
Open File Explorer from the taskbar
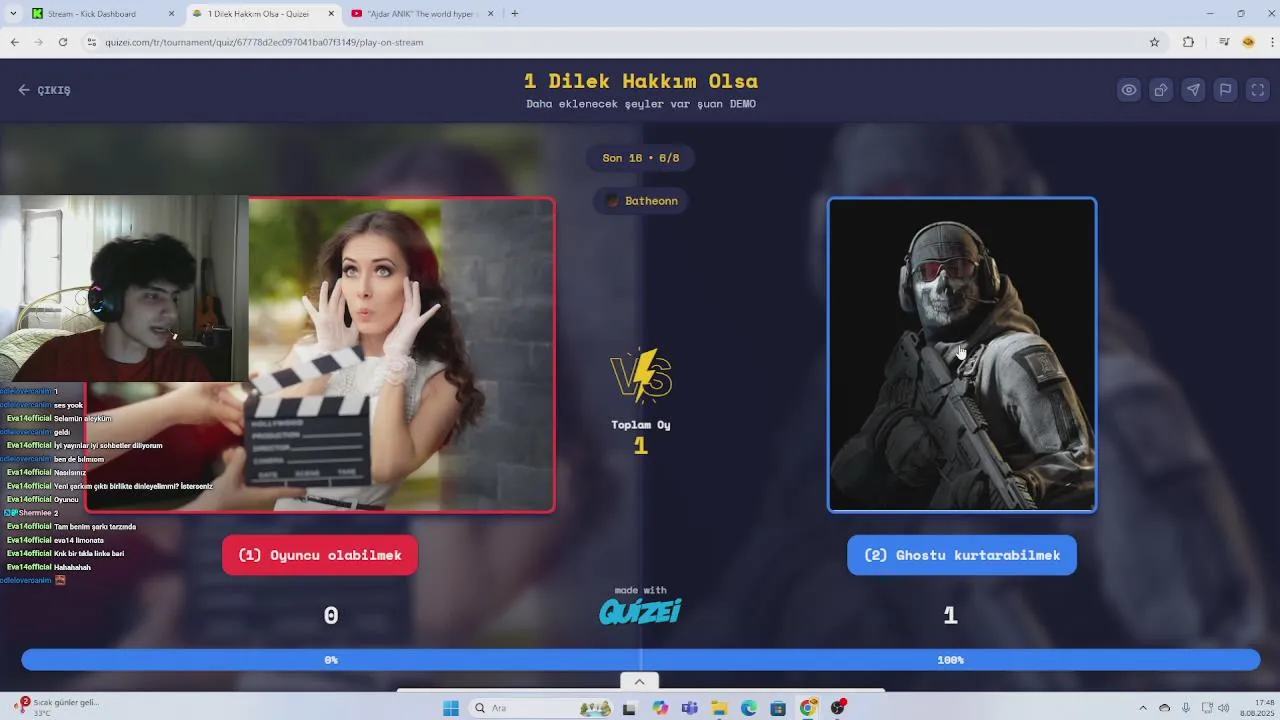[719, 708]
